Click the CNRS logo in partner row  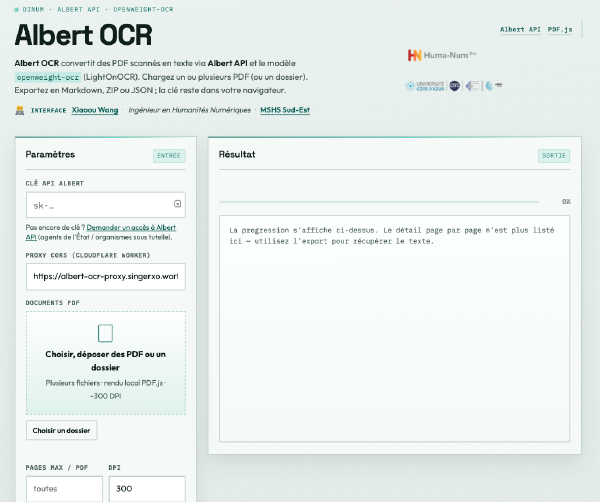pyautogui.click(x=454, y=86)
